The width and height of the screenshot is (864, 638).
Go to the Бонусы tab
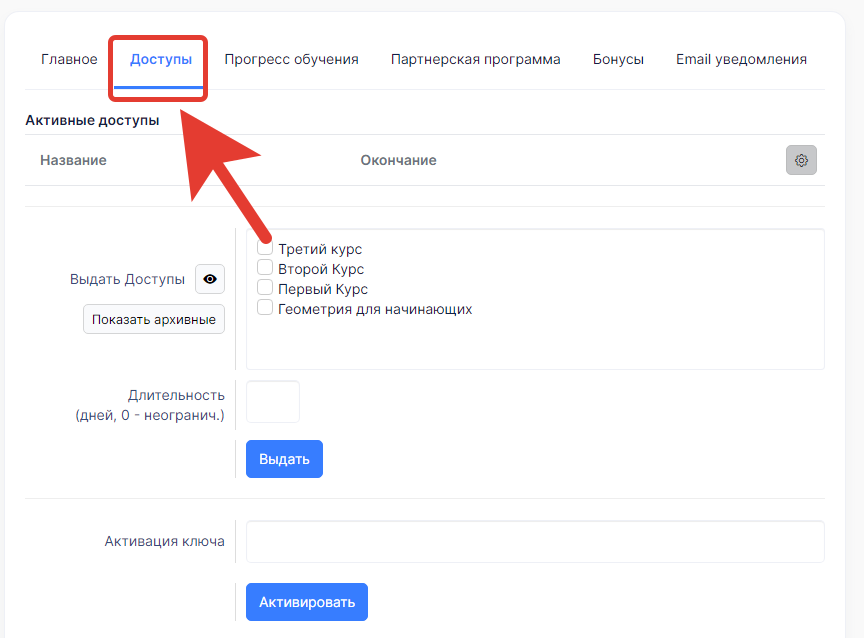pos(618,60)
